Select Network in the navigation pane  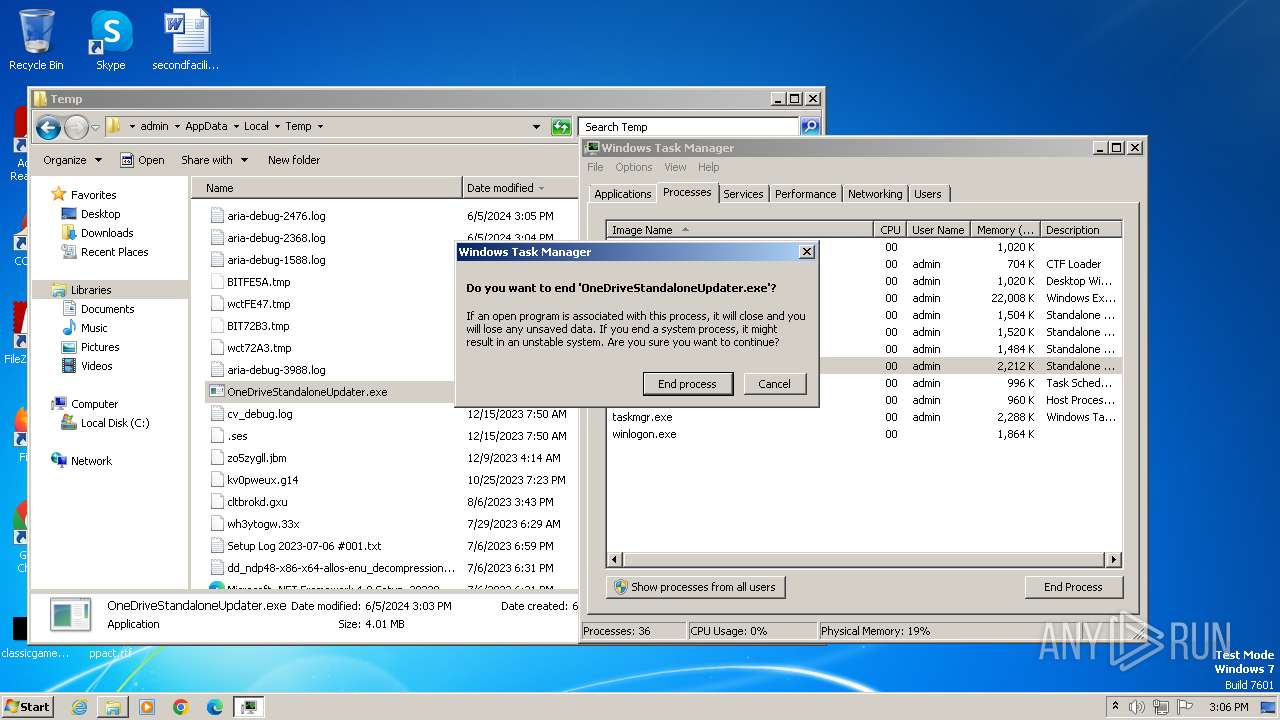click(91, 461)
